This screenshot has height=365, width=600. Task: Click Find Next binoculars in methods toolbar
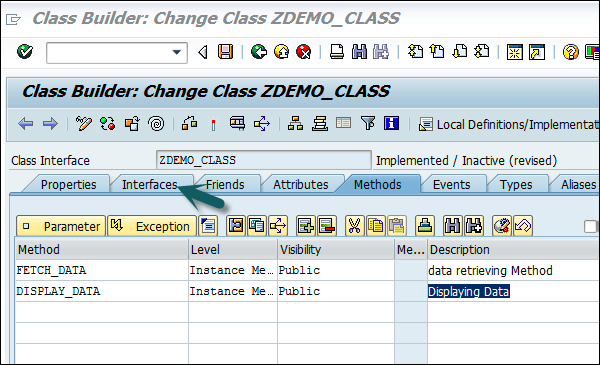click(474, 226)
